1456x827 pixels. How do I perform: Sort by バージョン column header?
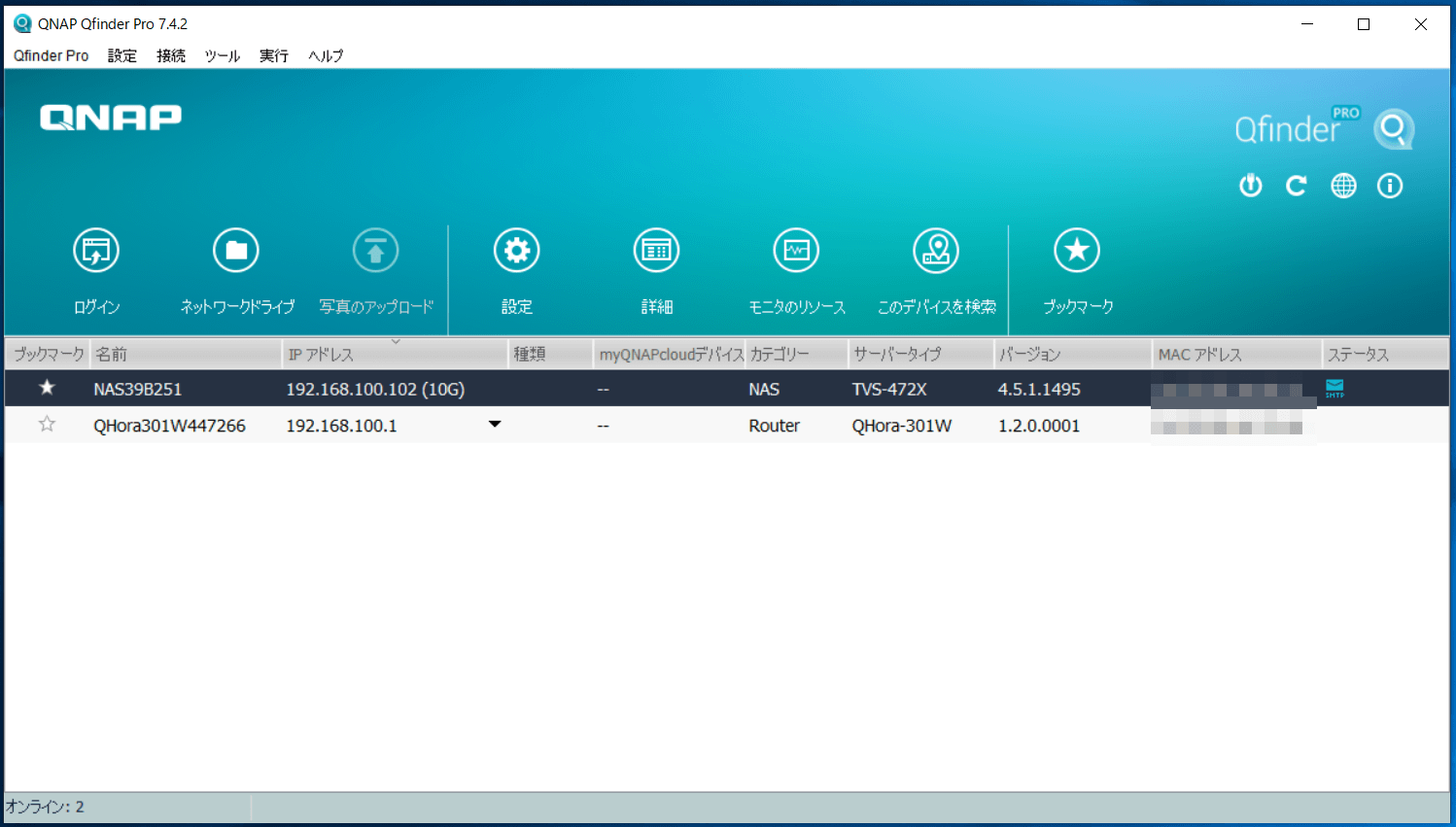[x=1073, y=354]
